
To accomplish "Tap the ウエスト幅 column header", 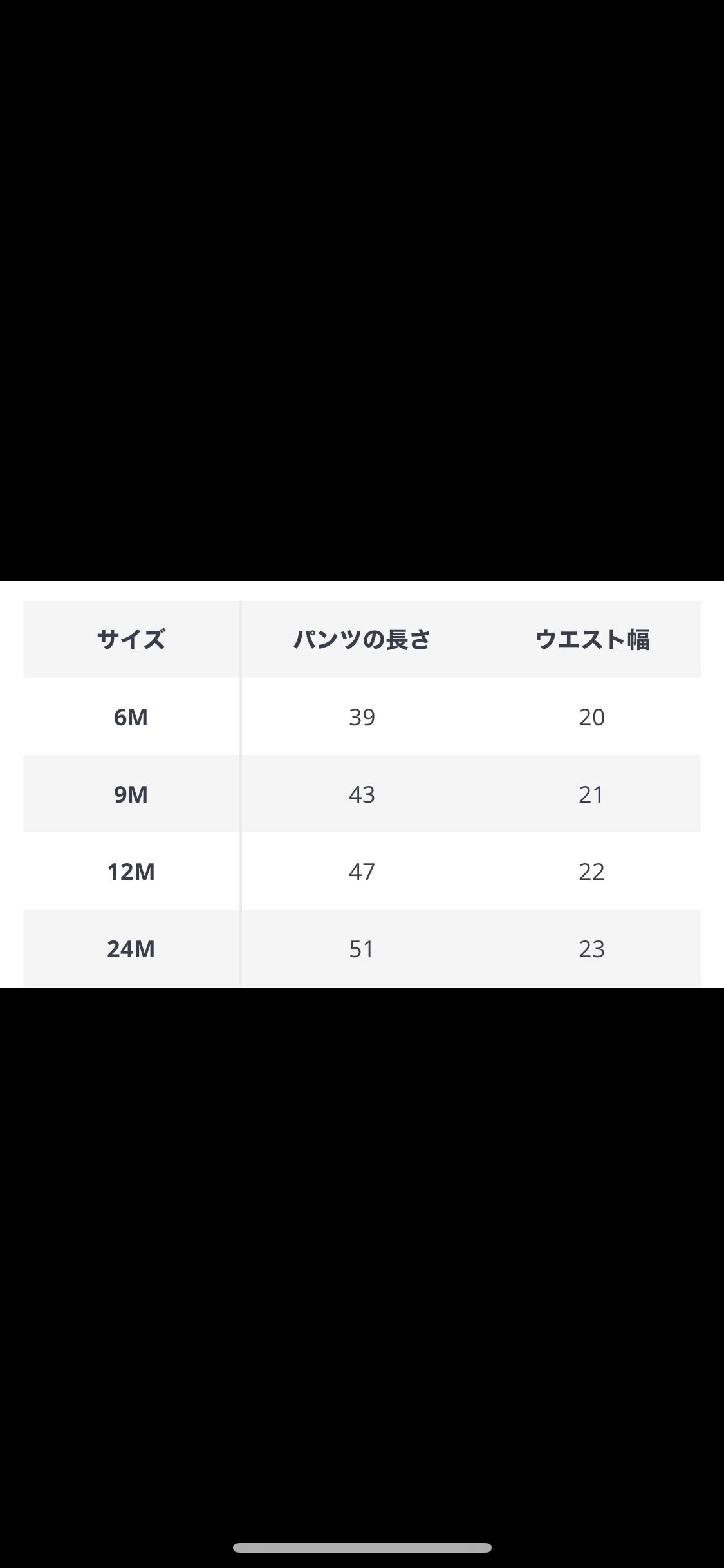I will coord(592,639).
